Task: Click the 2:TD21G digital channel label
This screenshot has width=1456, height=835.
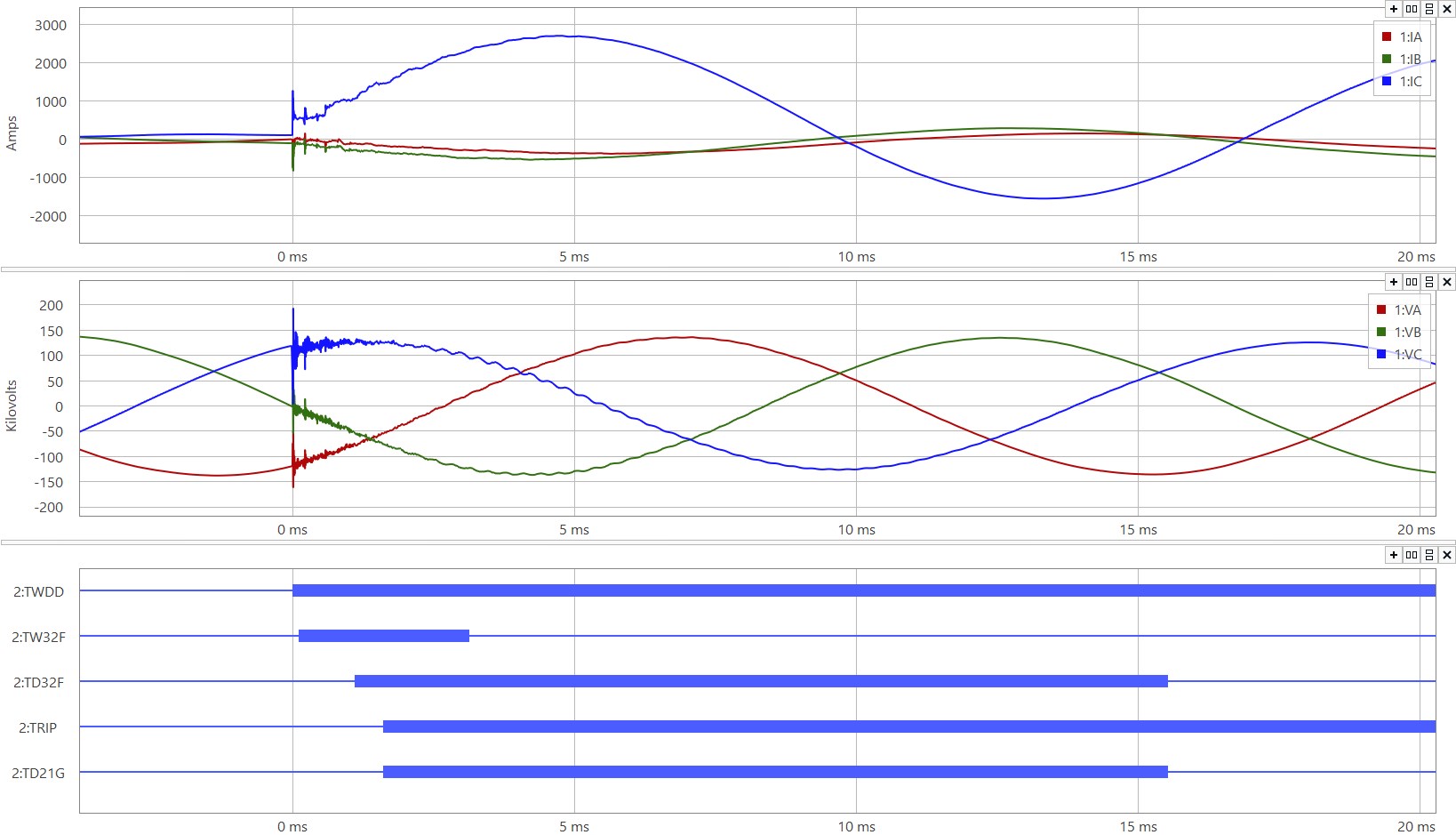Action: [38, 774]
